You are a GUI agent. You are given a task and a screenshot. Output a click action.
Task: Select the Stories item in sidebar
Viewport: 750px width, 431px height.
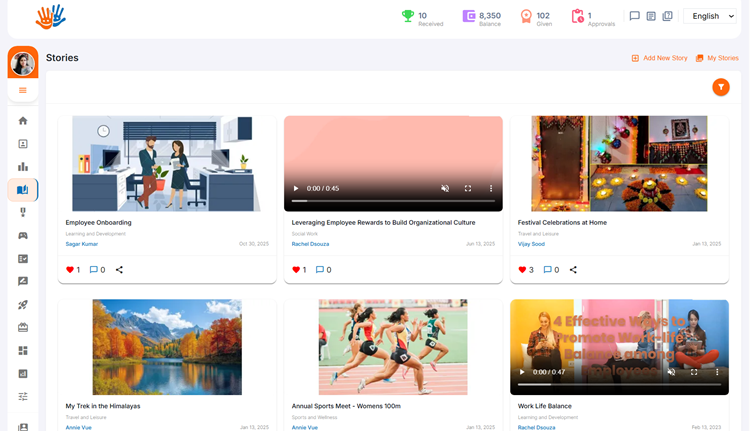23,190
